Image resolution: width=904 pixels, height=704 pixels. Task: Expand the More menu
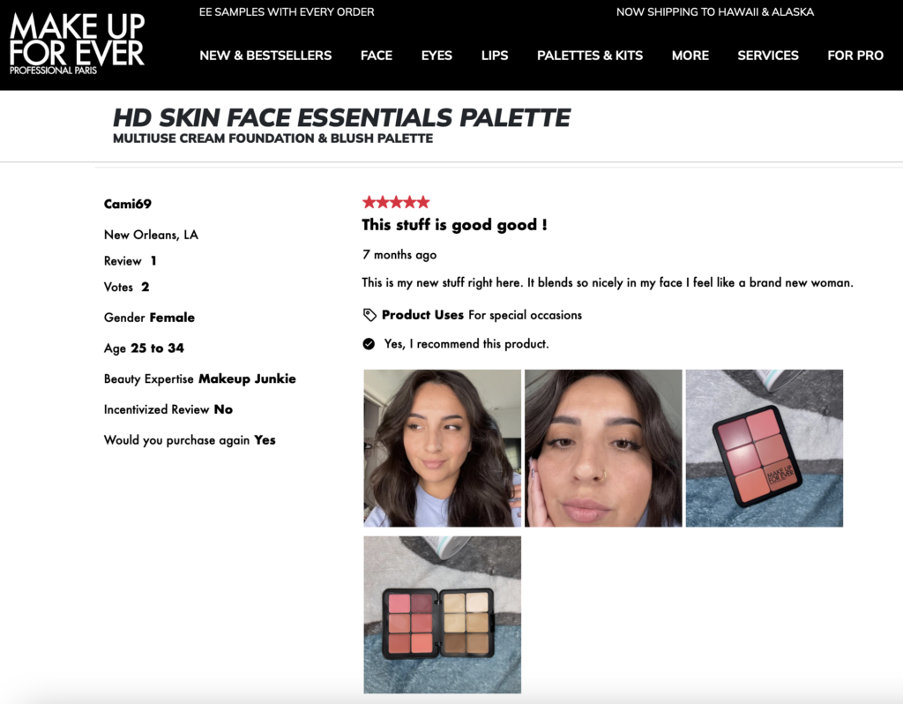[690, 55]
